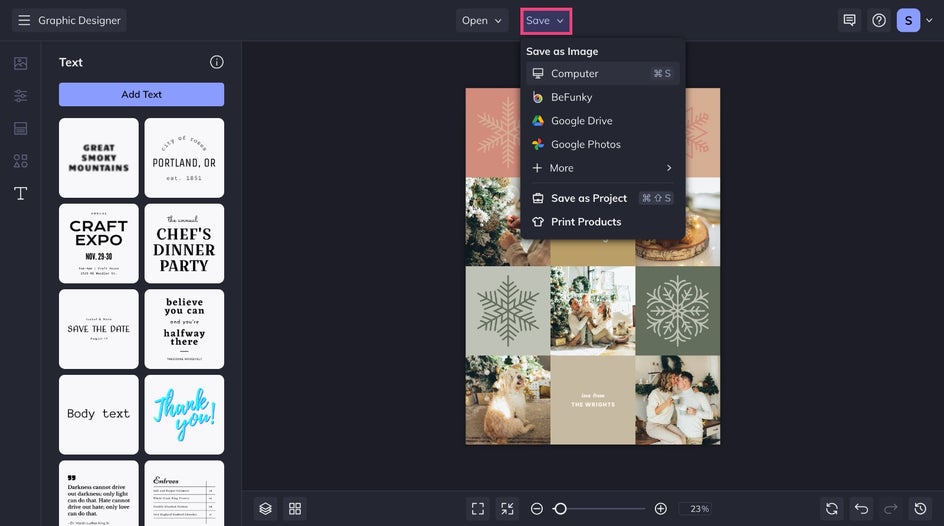Adjust the zoom slider handle
The width and height of the screenshot is (944, 526).
click(x=560, y=509)
